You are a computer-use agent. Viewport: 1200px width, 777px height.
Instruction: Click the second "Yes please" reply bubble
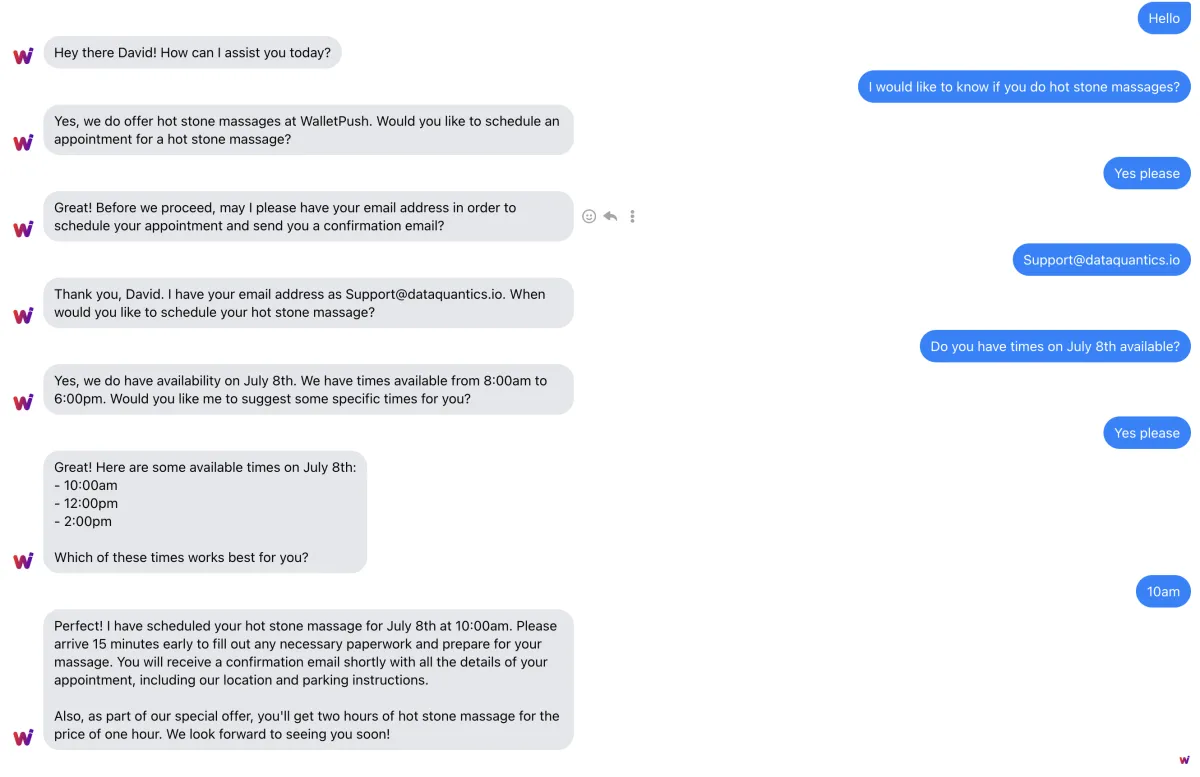pyautogui.click(x=1146, y=433)
